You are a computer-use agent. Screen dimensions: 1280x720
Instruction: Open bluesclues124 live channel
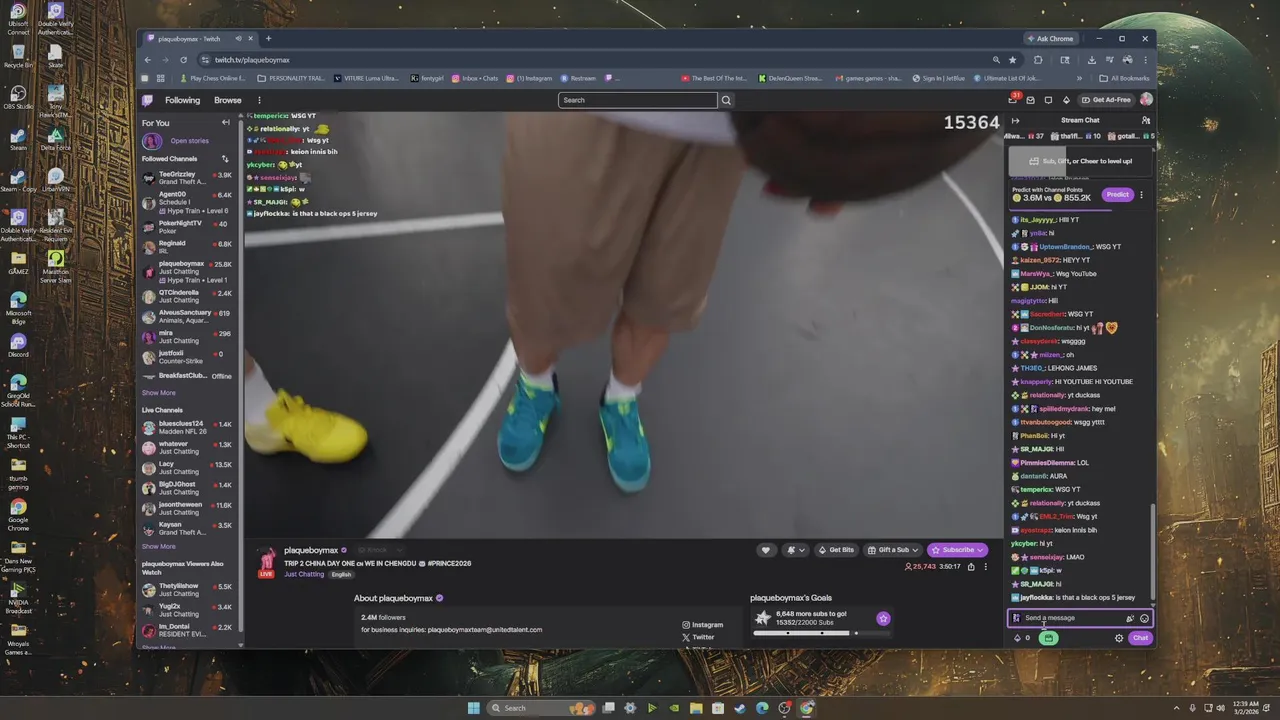pos(187,427)
